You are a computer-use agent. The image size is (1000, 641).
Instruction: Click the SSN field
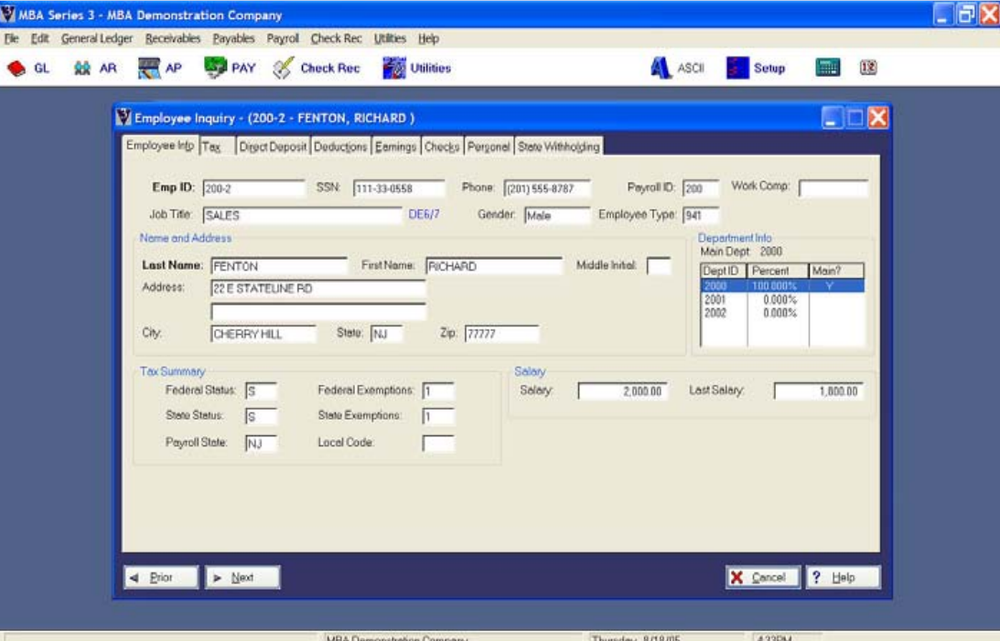399,188
